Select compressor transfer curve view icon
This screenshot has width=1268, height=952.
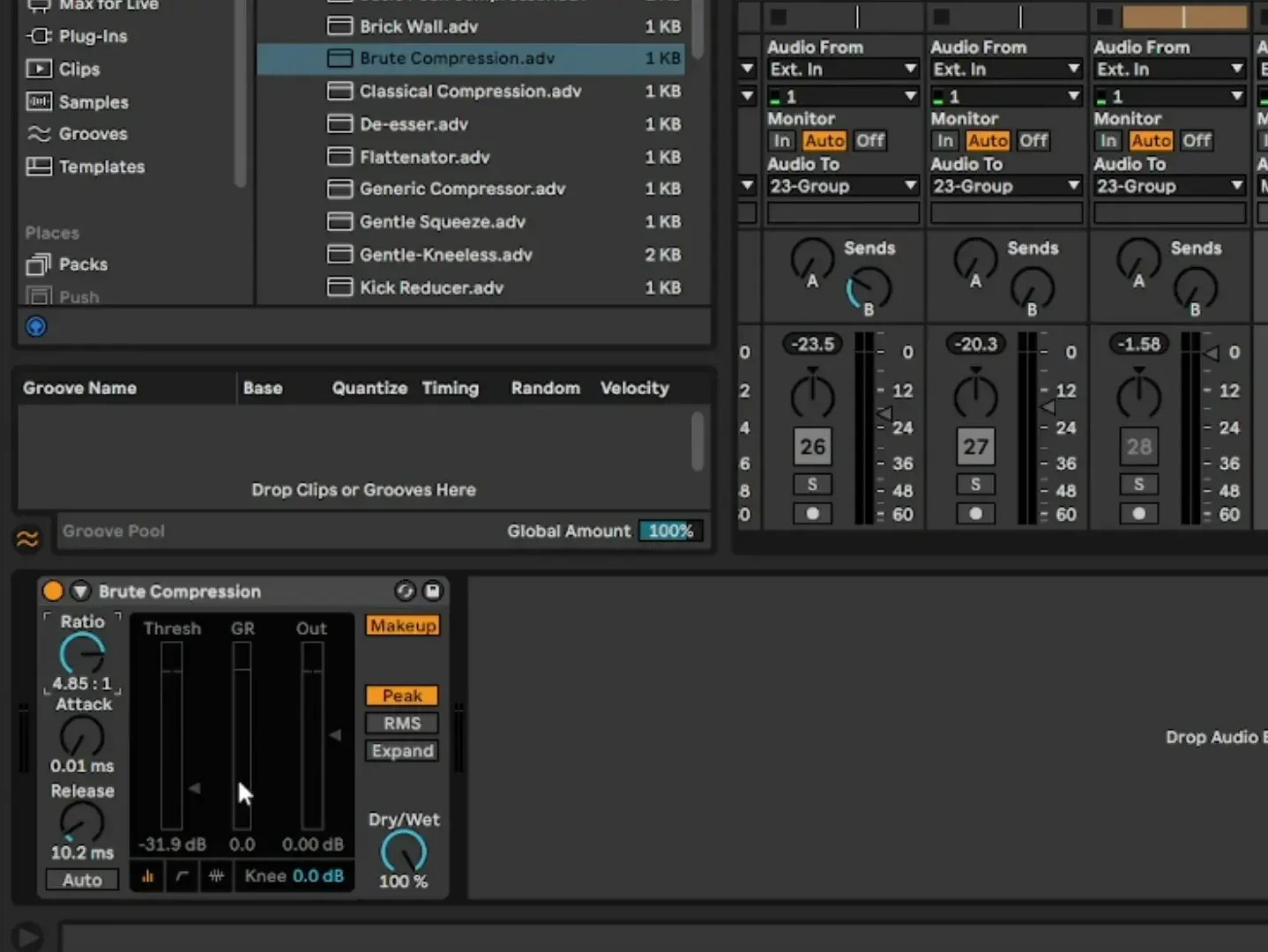pos(182,876)
